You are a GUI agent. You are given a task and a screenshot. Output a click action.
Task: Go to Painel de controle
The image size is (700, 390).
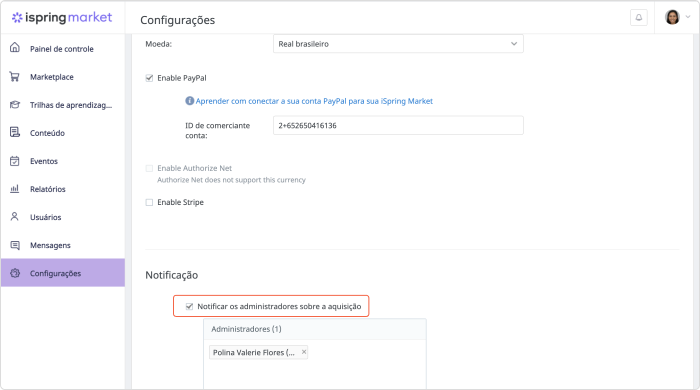pyautogui.click(x=62, y=49)
